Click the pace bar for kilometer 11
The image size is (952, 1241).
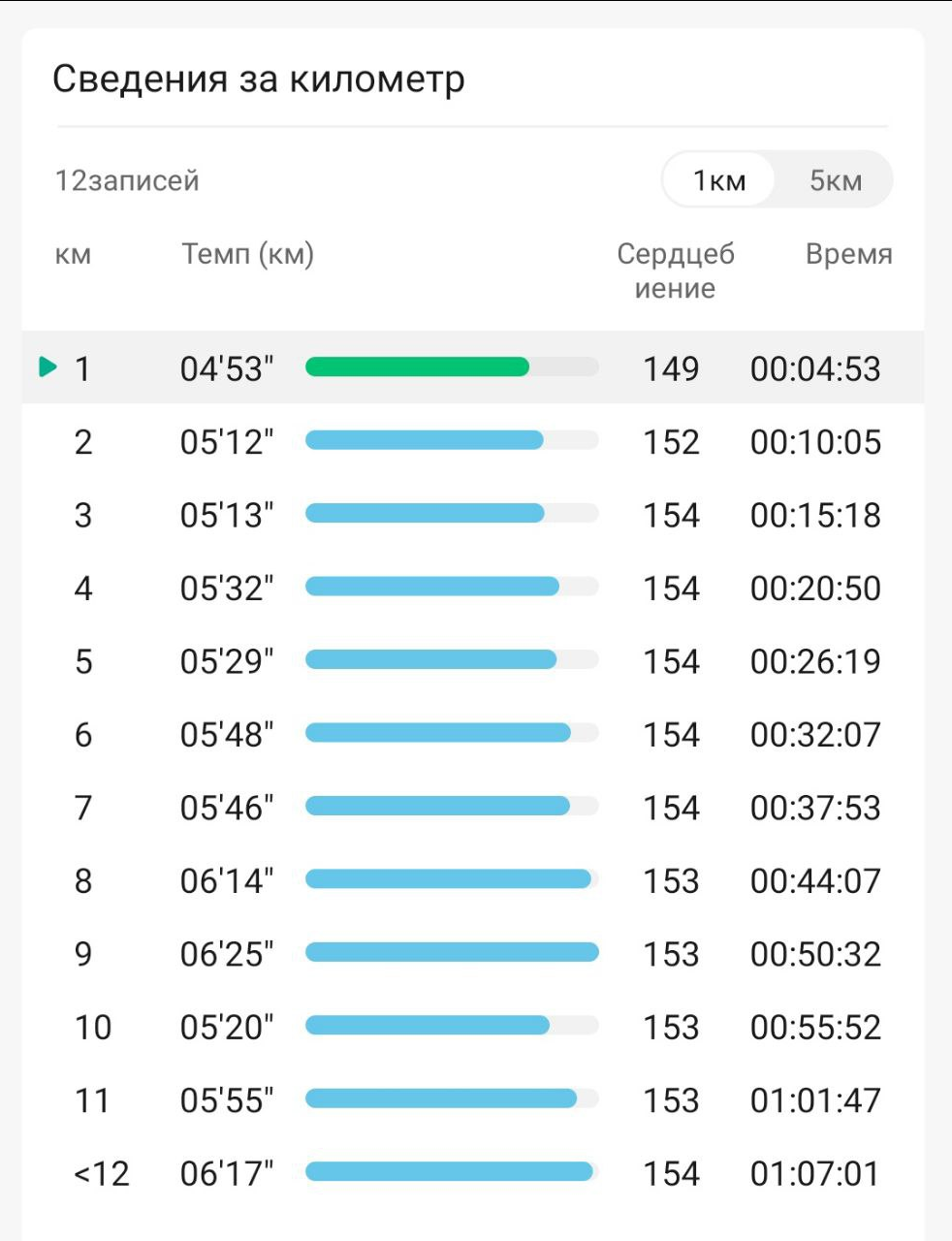[x=441, y=1099]
